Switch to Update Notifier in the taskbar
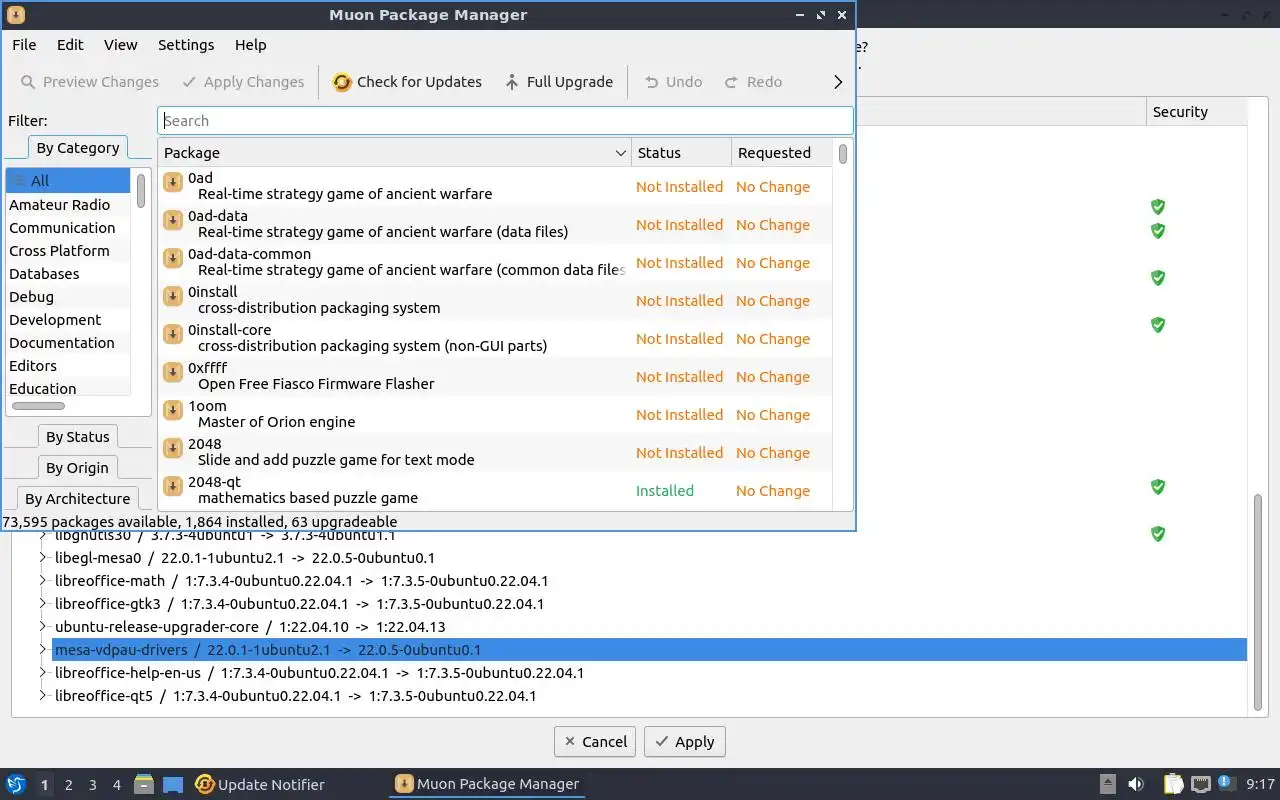Image resolution: width=1280 pixels, height=800 pixels. (x=260, y=785)
